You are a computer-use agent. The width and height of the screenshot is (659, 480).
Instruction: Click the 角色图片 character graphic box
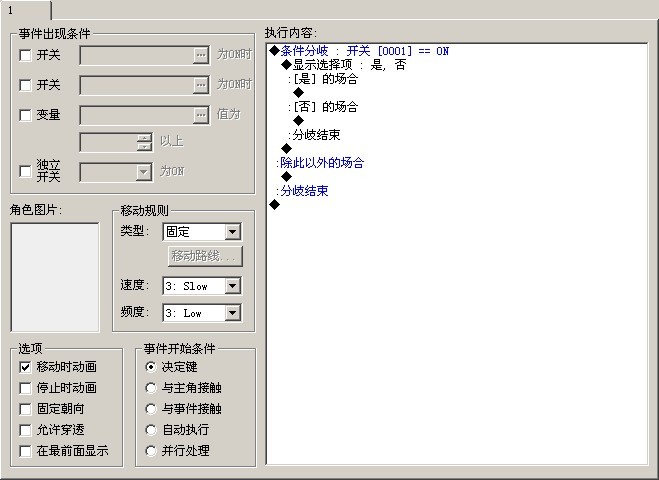[x=55, y=277]
